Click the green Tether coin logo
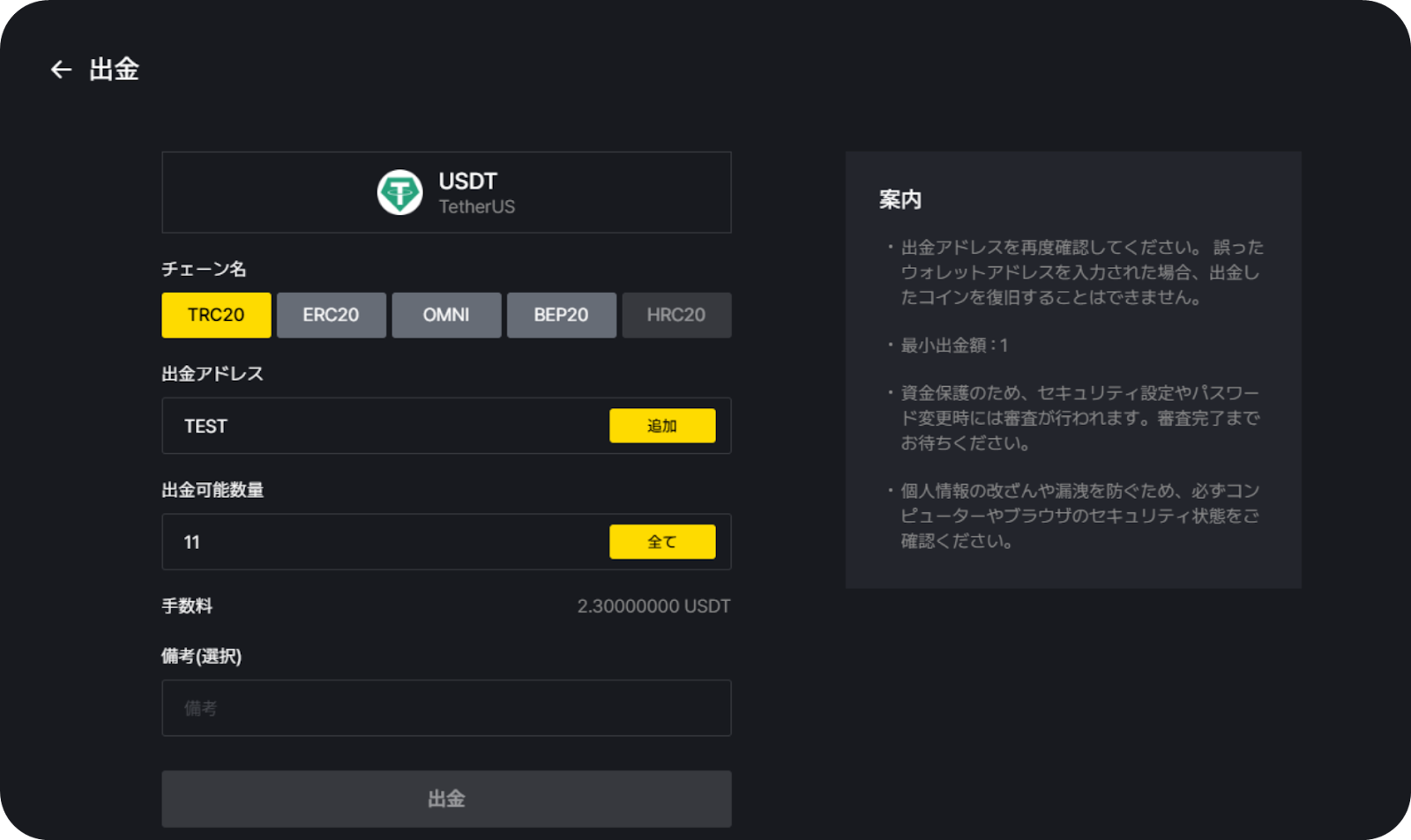 tap(399, 192)
